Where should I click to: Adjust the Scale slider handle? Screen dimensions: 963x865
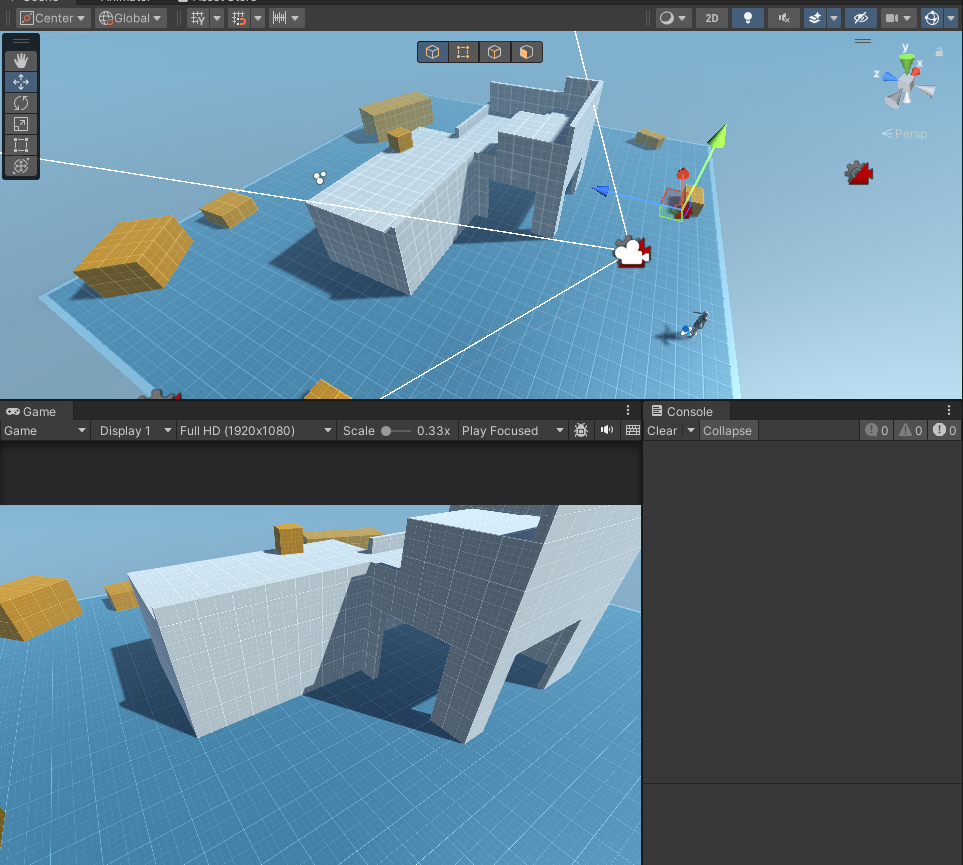386,431
